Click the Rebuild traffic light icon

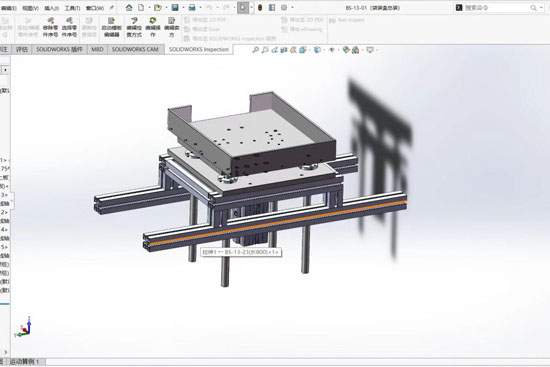[x=260, y=7]
